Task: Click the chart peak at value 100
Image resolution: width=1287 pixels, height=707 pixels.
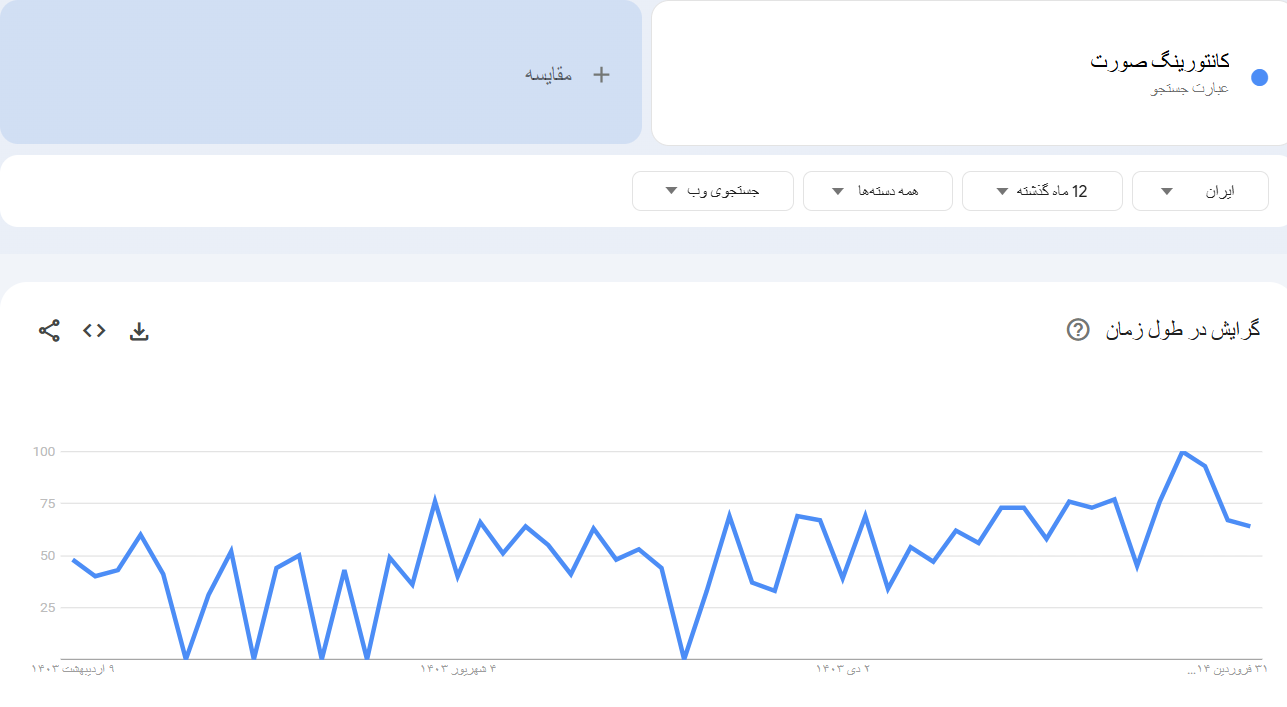Action: pyautogui.click(x=1182, y=452)
